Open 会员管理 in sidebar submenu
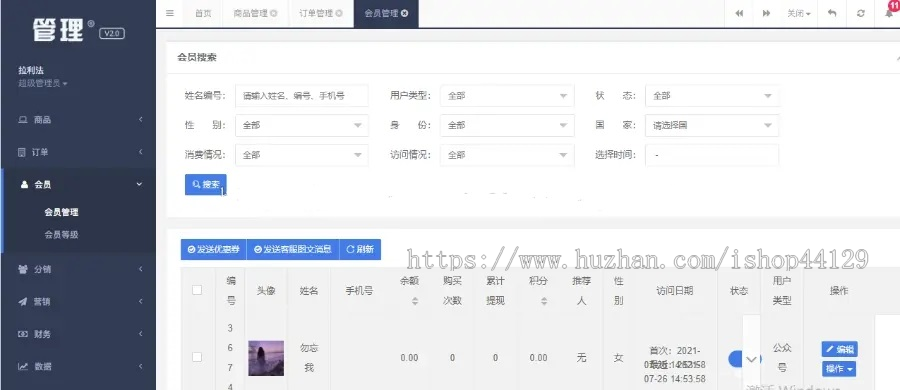Viewport: 900px width, 390px height. [x=61, y=212]
